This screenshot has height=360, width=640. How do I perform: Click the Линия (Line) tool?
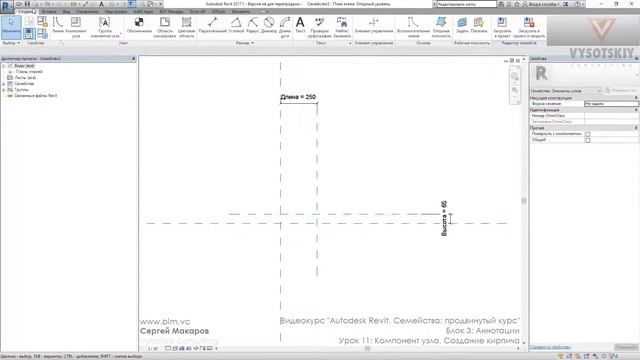[58, 25]
